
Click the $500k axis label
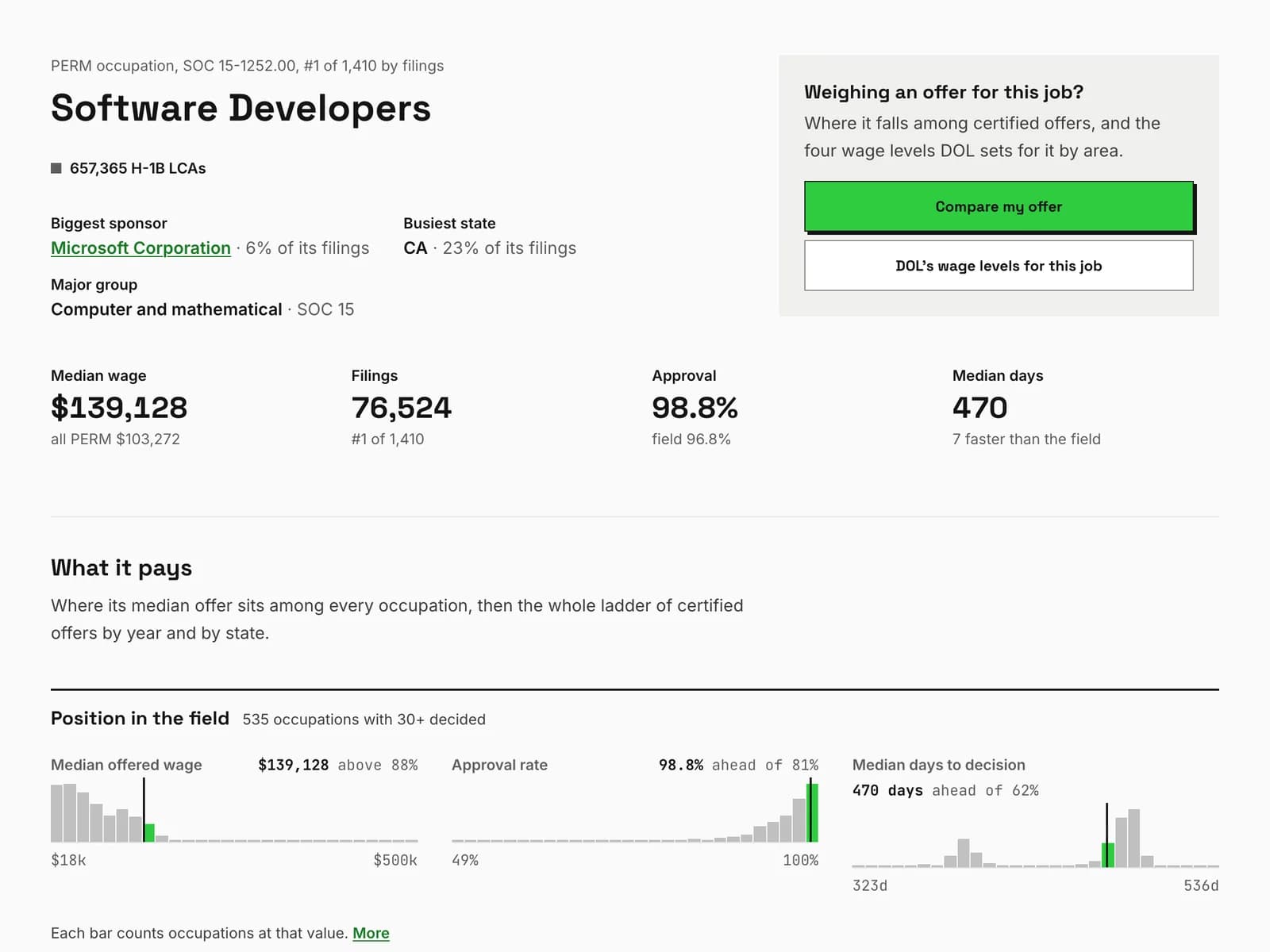(395, 860)
